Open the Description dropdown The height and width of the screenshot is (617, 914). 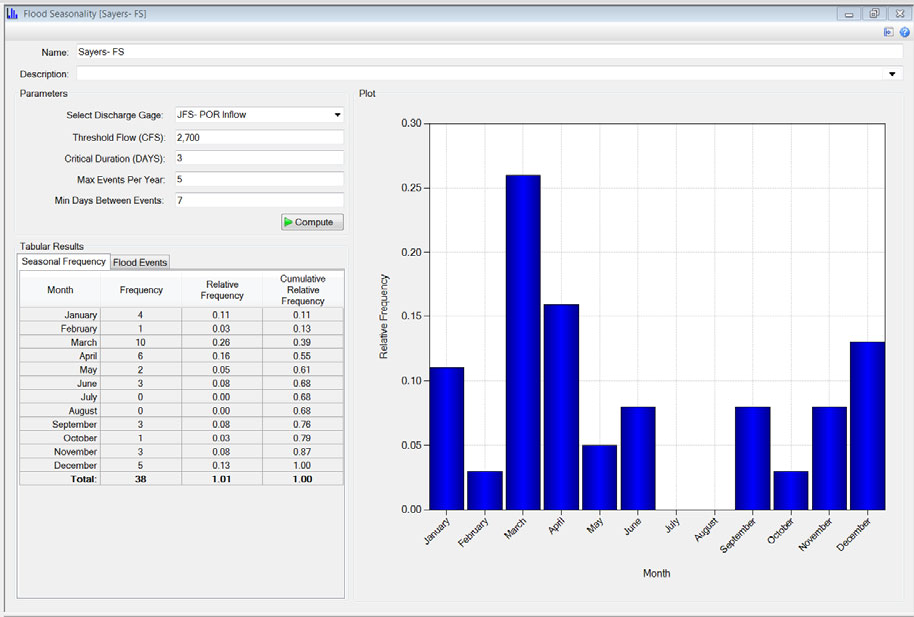pyautogui.click(x=892, y=72)
